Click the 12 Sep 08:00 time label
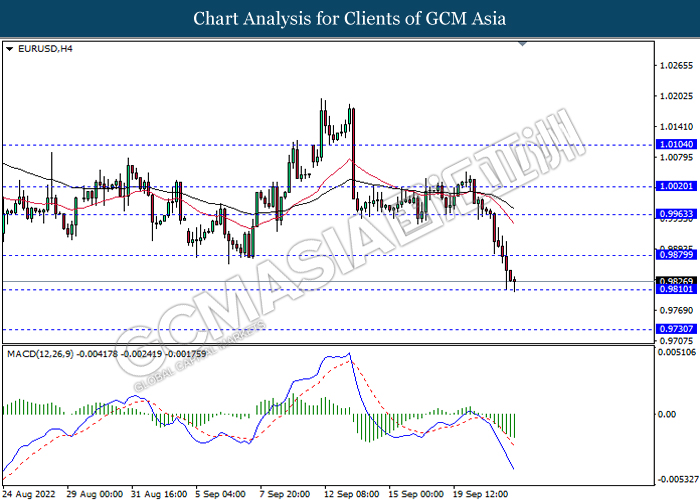 (351, 494)
